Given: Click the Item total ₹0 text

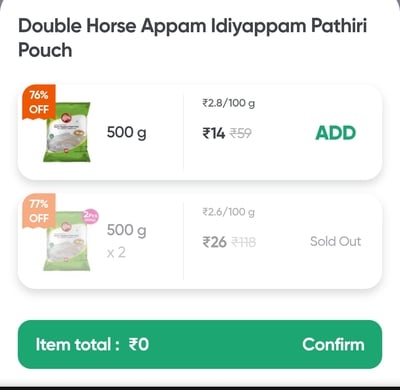Looking at the screenshot, I should 92,344.
